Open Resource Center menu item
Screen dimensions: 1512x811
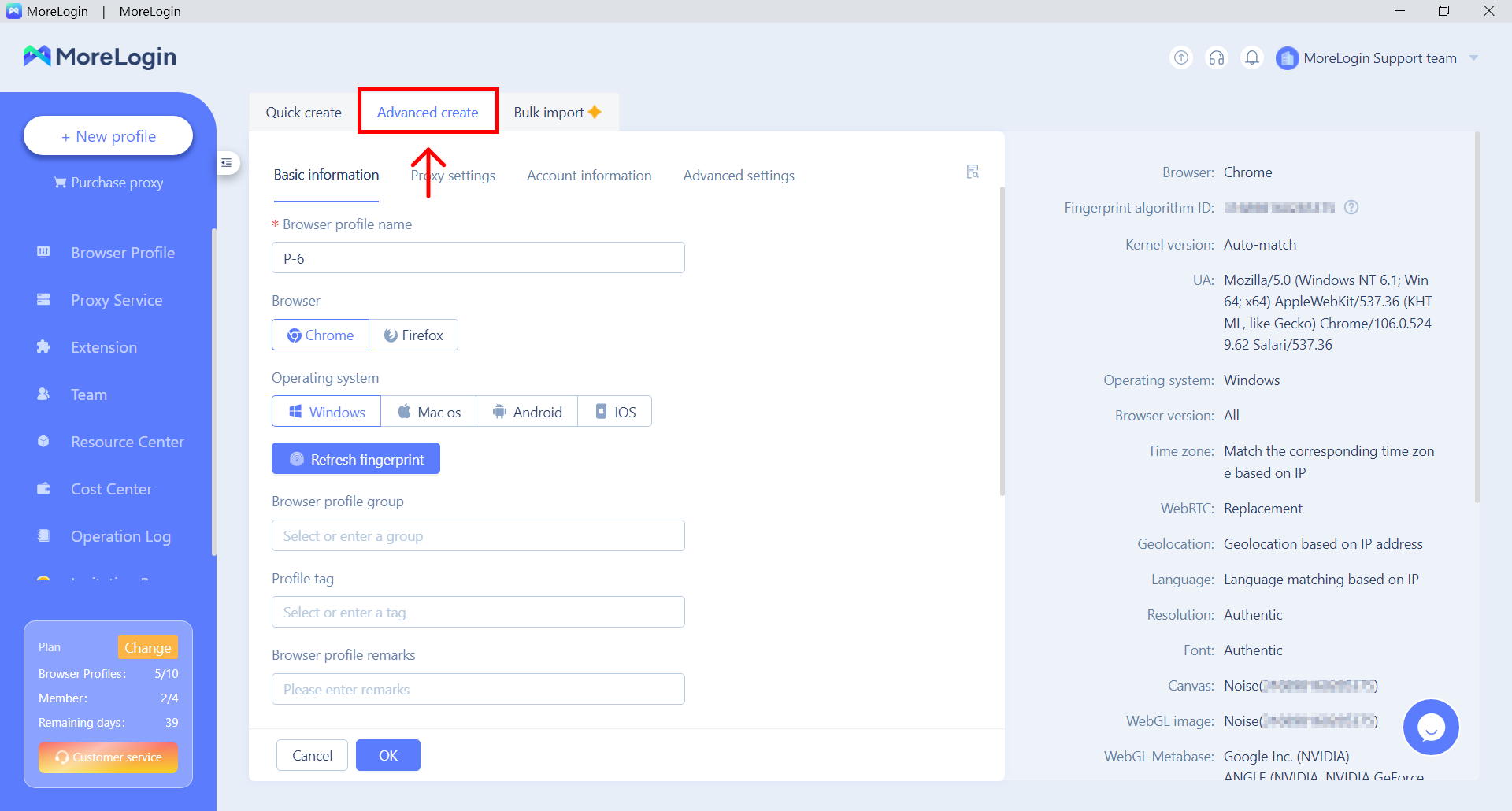[128, 442]
